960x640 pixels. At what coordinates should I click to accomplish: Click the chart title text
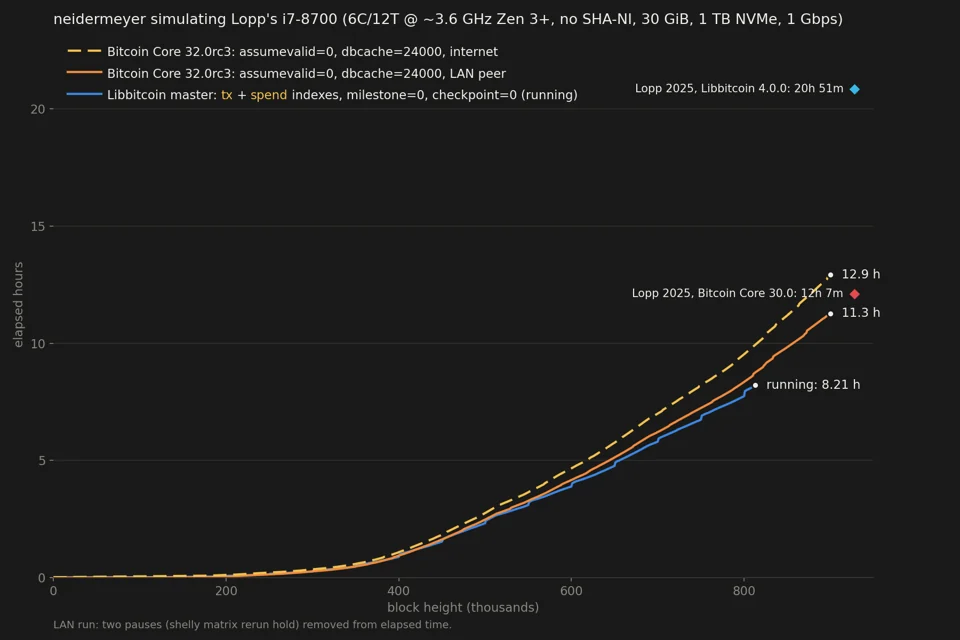click(448, 19)
